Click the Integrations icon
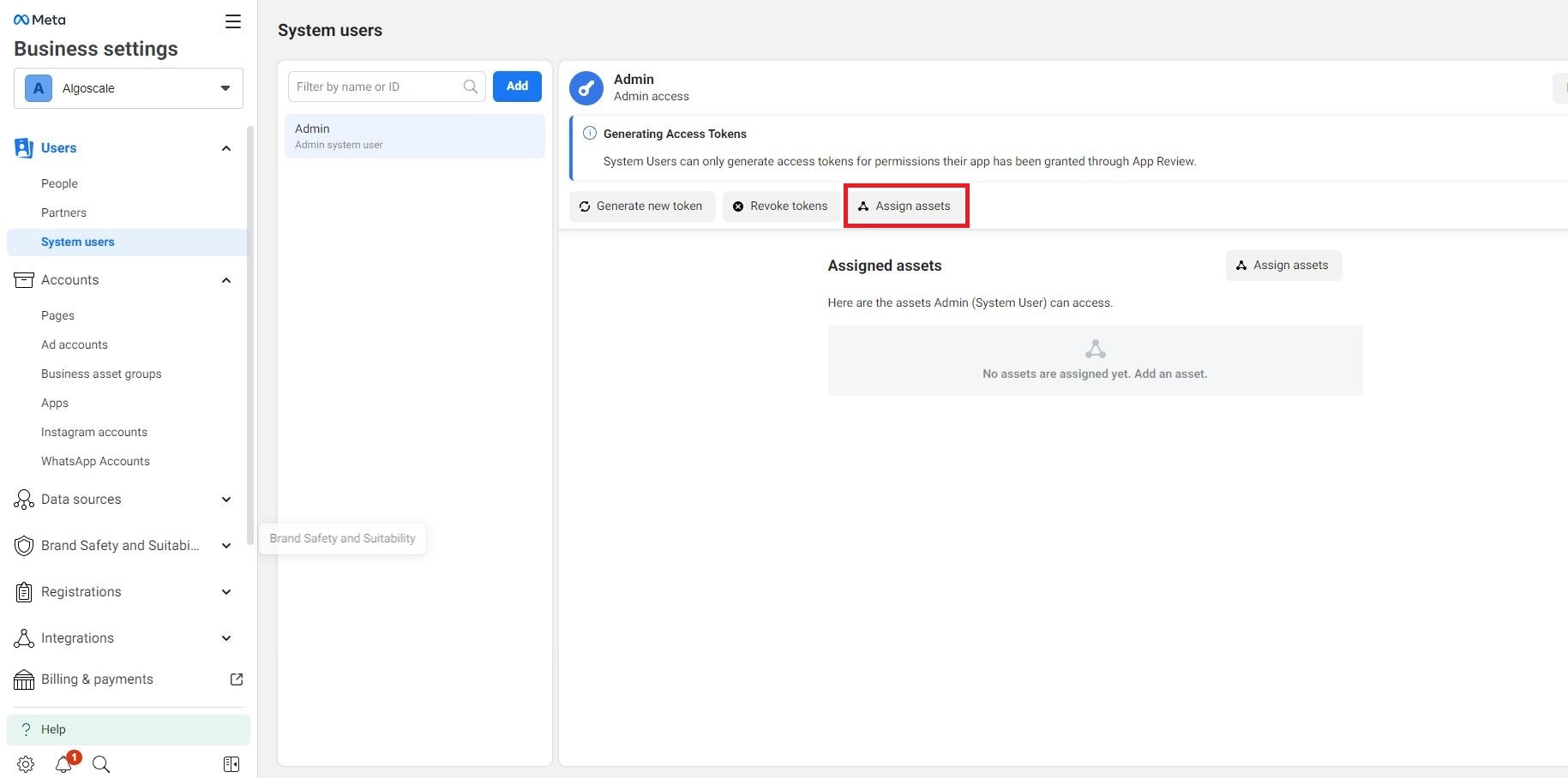Screen dimensions: 1568x778 pos(24,638)
